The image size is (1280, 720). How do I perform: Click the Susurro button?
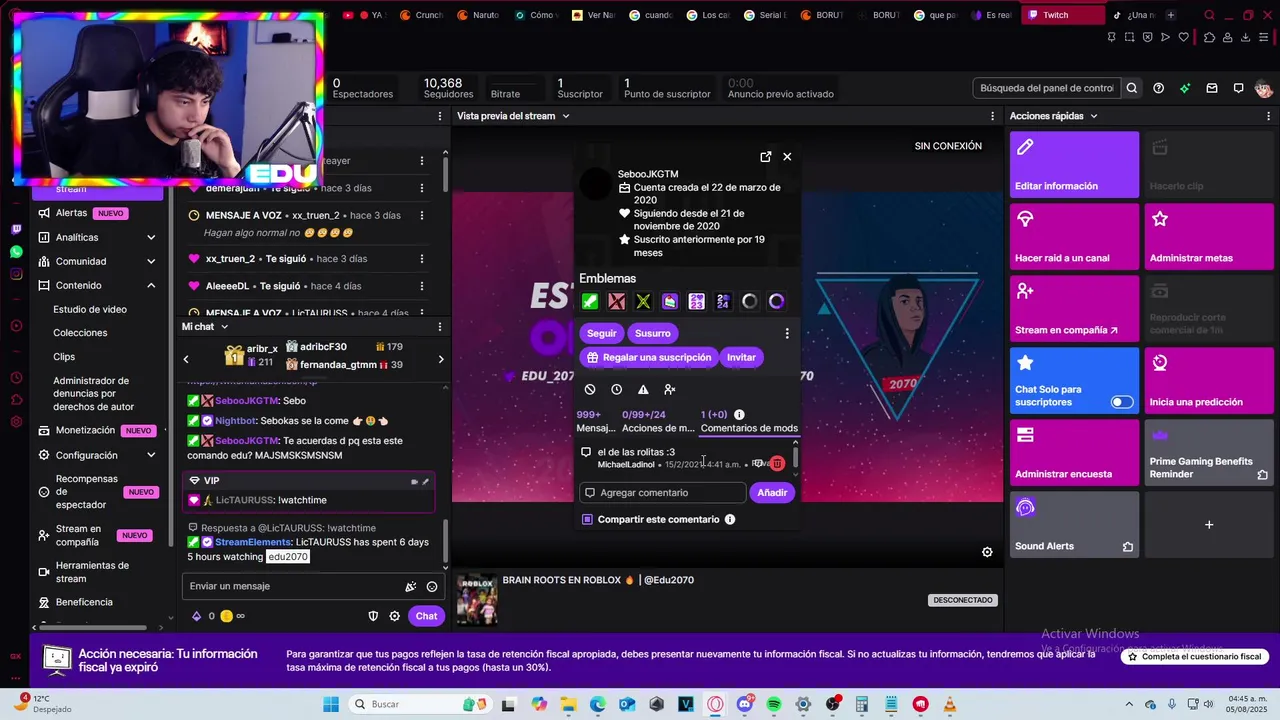pyautogui.click(x=653, y=333)
